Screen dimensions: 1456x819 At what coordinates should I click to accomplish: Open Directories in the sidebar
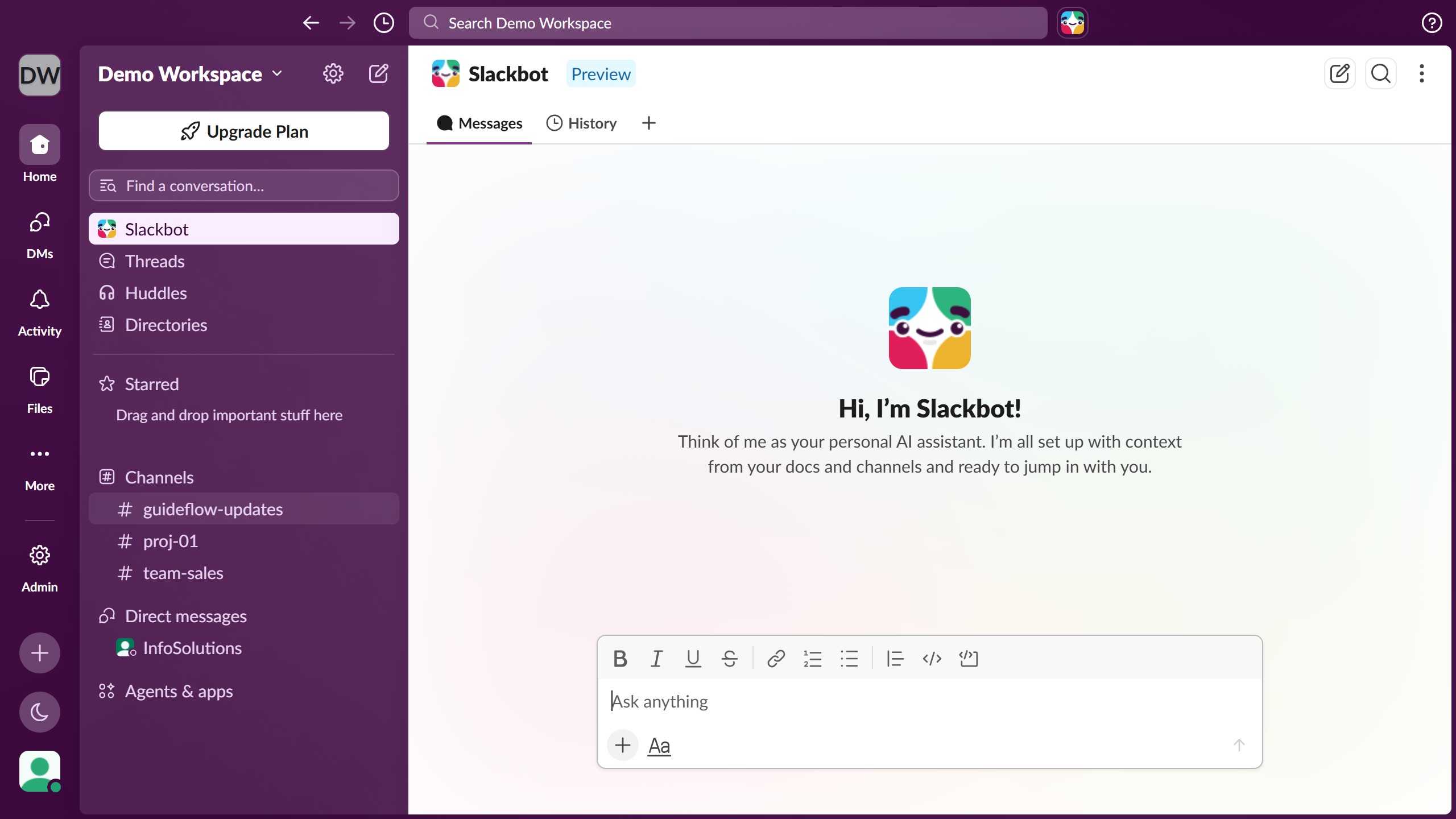tap(243, 325)
